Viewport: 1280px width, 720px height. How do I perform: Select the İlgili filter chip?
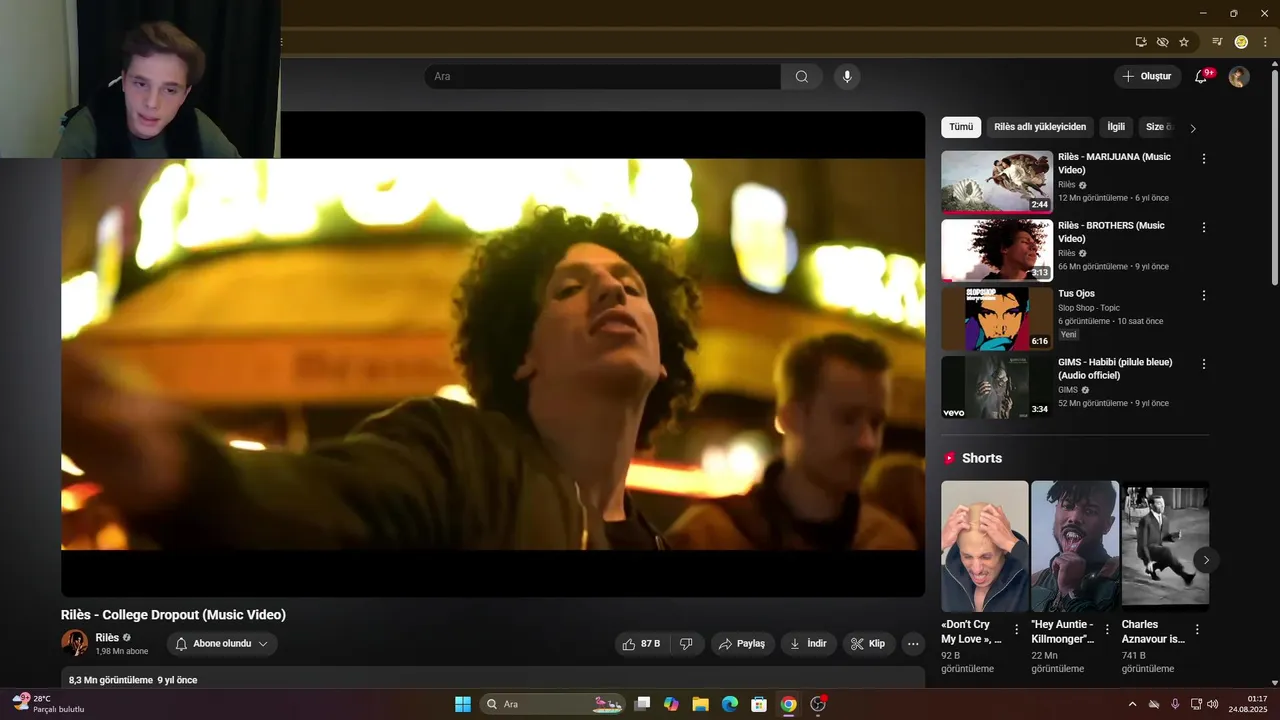[x=1116, y=127]
